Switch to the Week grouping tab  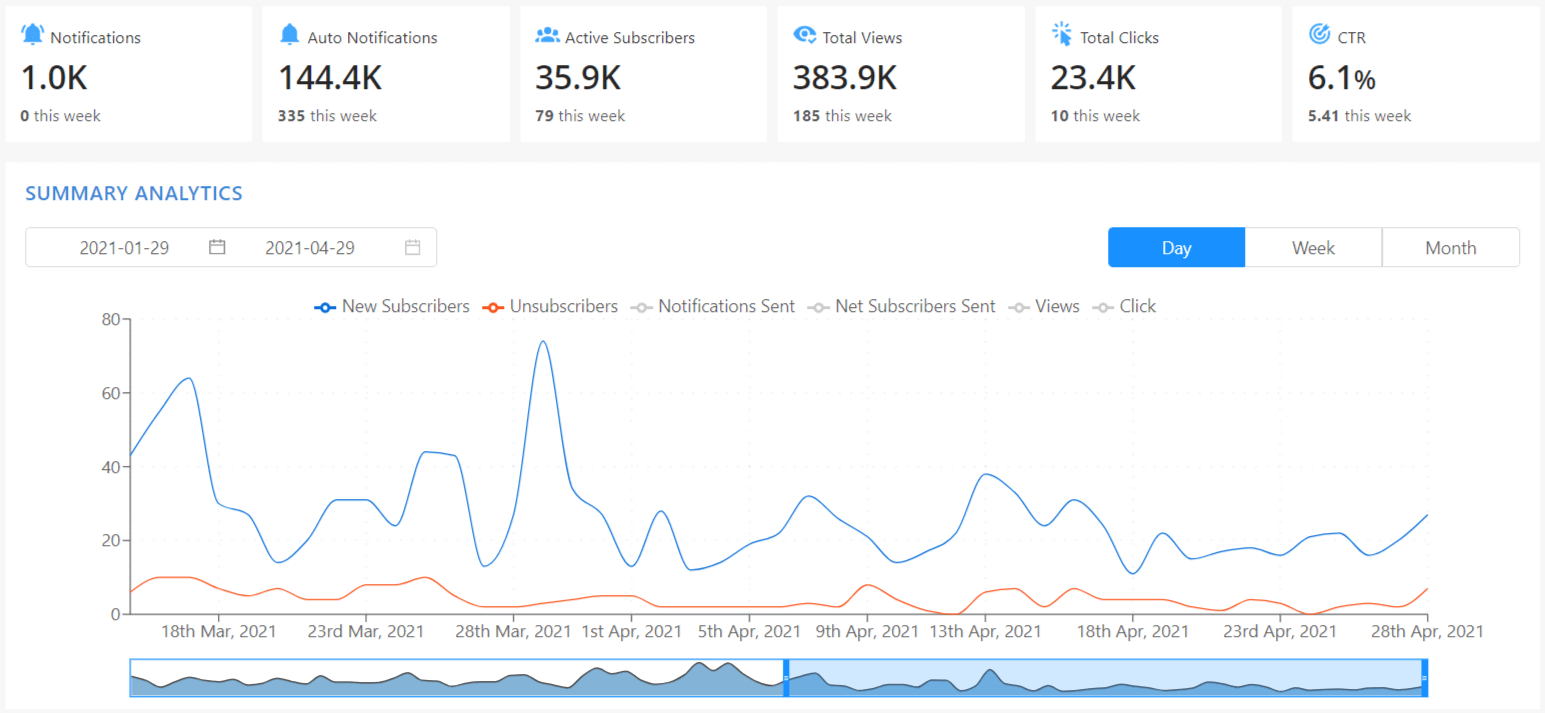tap(1313, 248)
